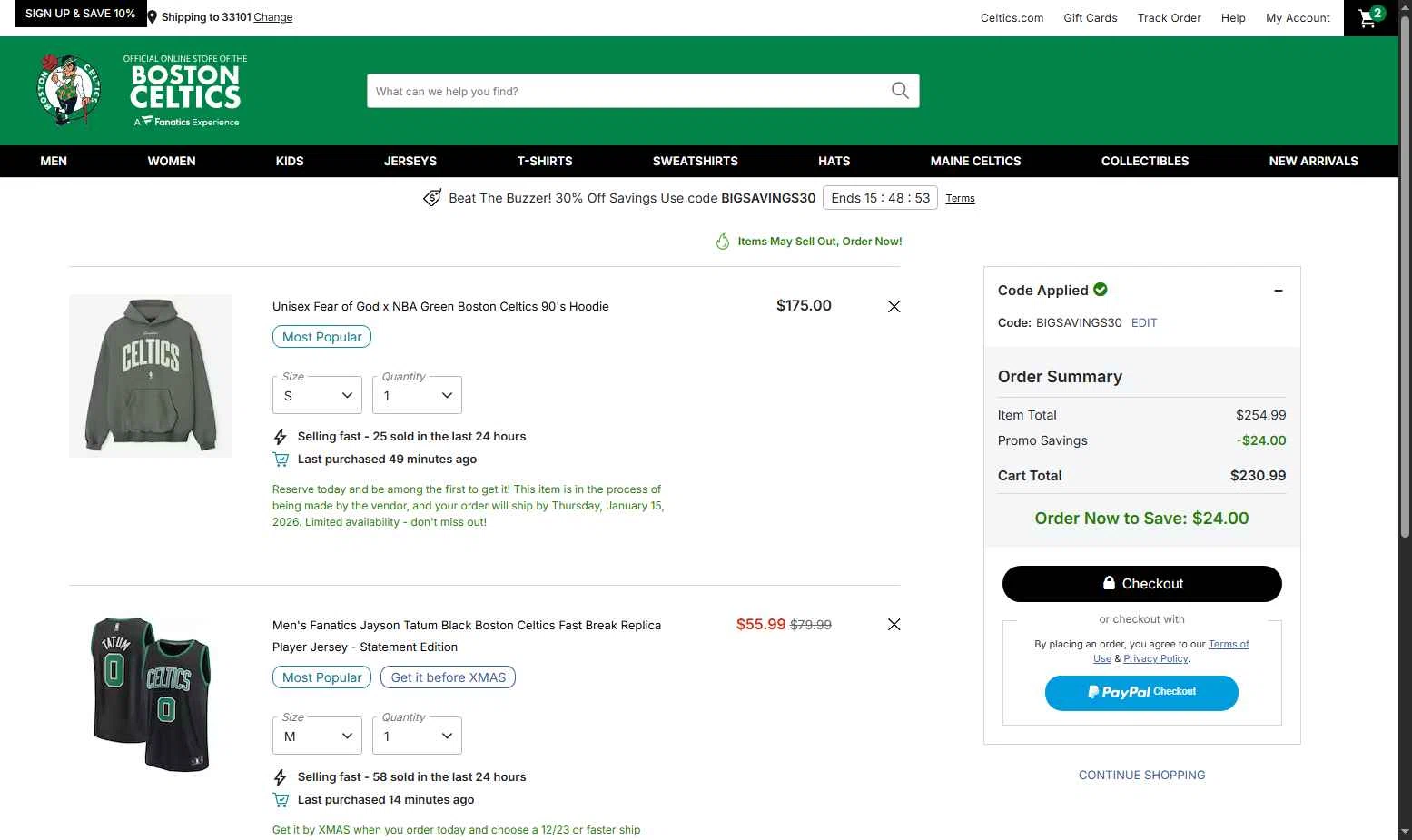Open the hoodie Size dropdown
This screenshot has height=840, width=1412.
click(x=317, y=395)
